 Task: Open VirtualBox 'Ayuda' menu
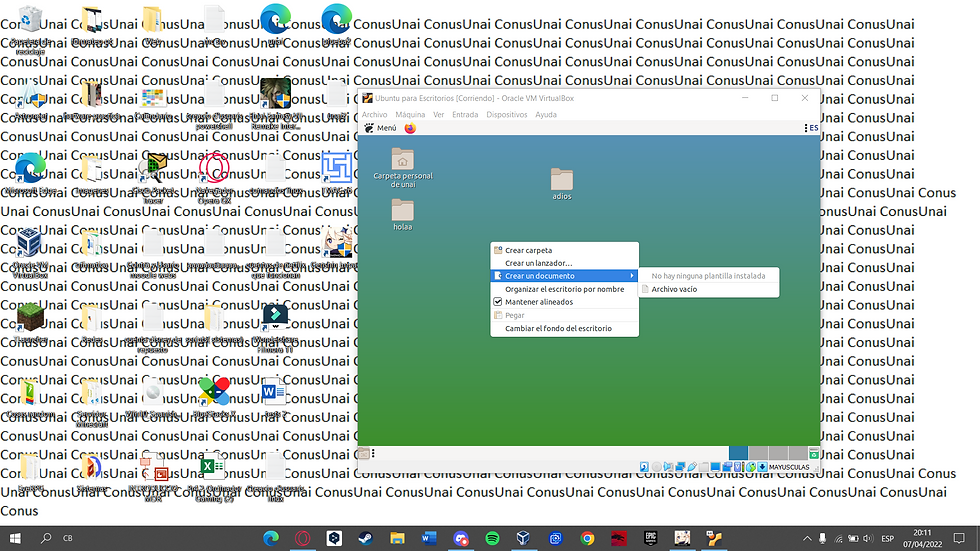coord(546,114)
